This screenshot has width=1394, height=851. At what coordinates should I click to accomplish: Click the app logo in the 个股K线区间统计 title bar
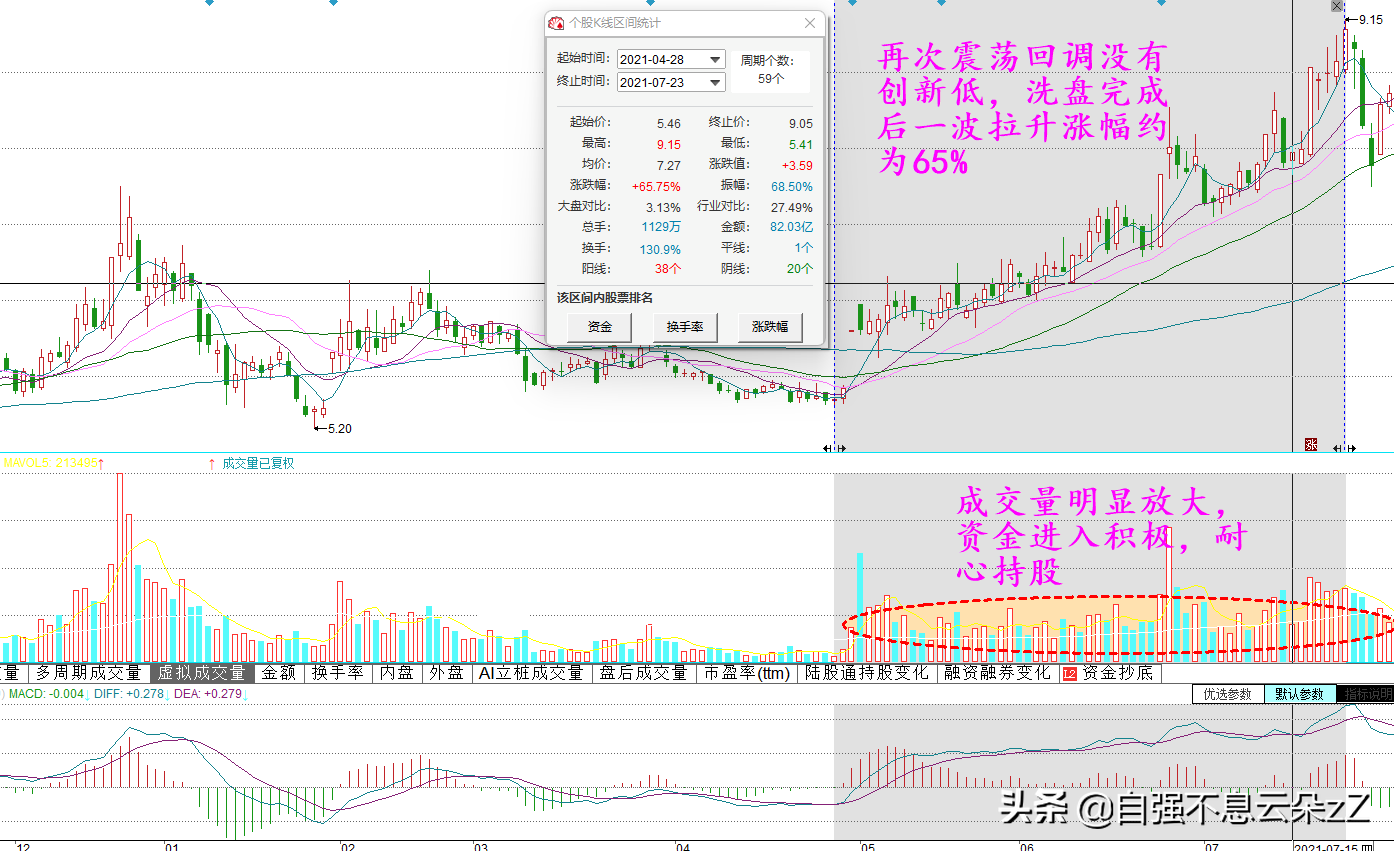point(557,24)
